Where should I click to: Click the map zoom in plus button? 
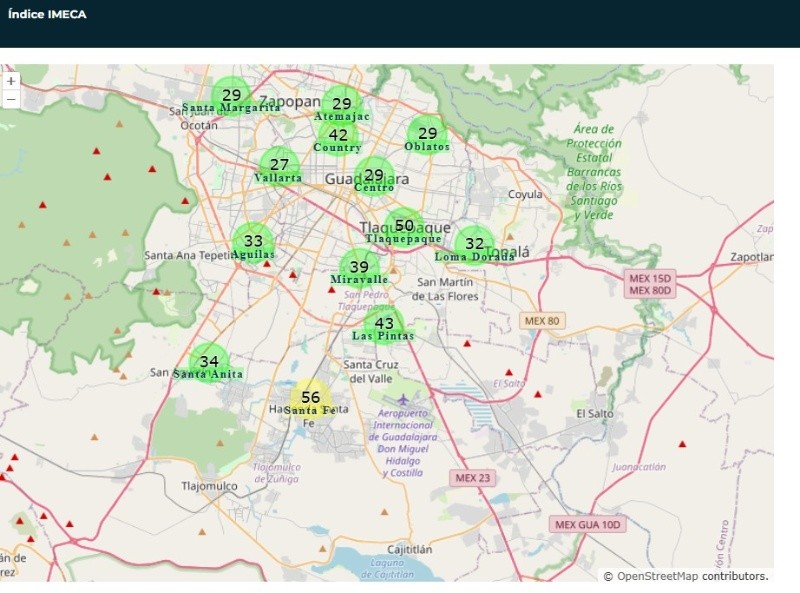point(11,81)
